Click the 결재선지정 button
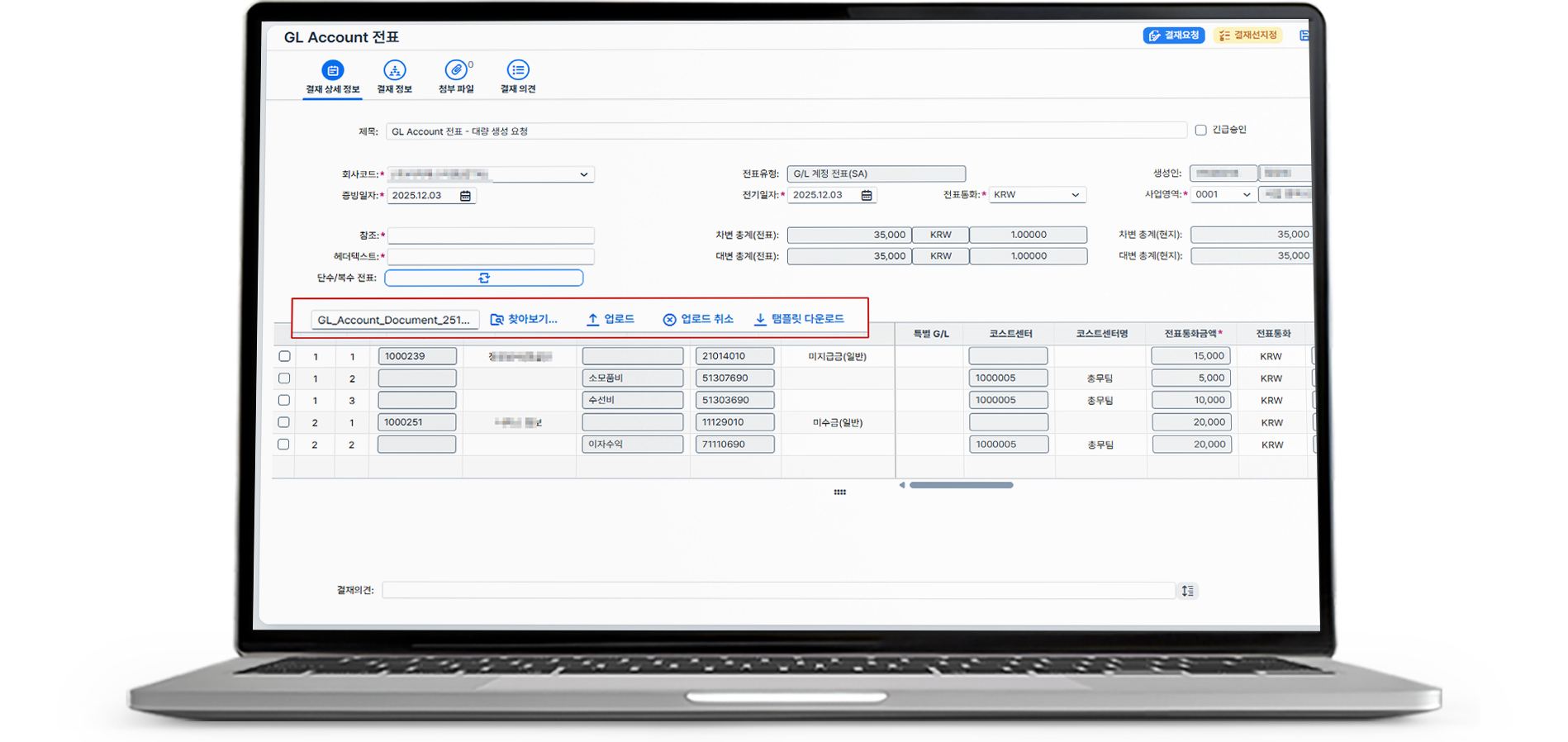 pyautogui.click(x=1247, y=36)
